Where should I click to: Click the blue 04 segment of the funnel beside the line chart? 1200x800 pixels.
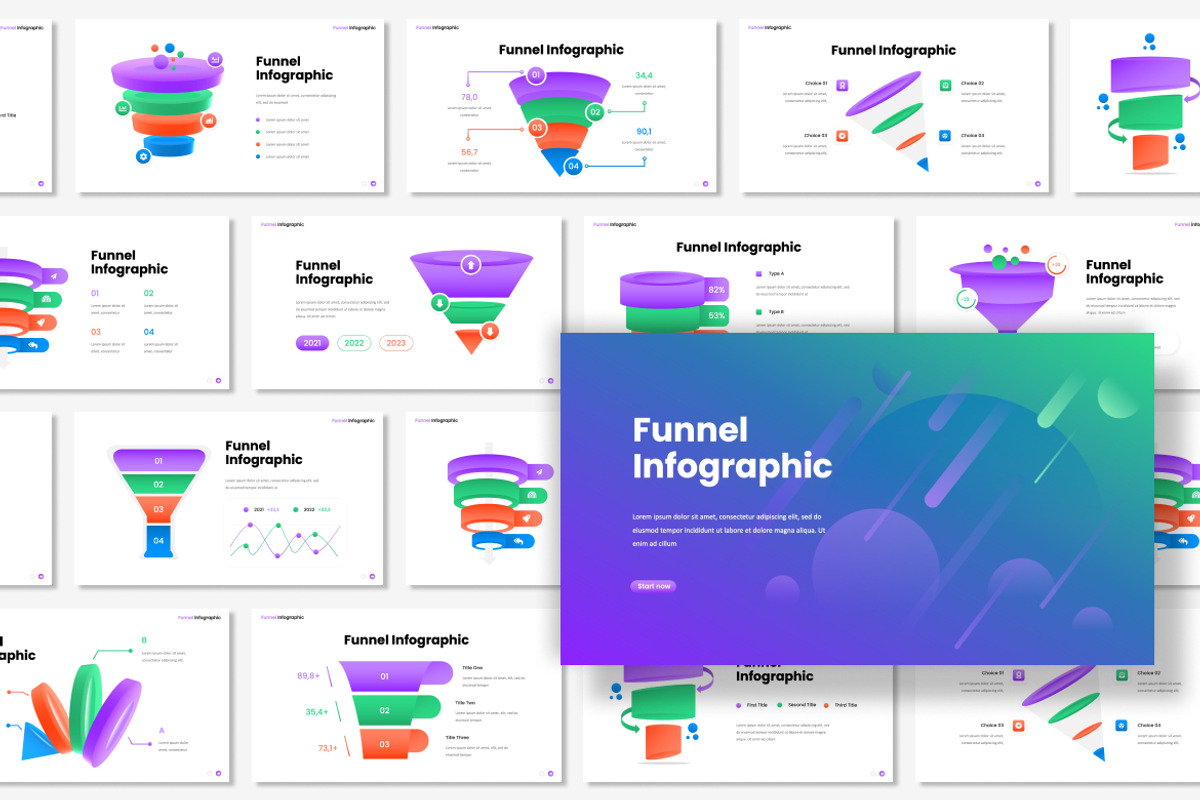point(158,540)
